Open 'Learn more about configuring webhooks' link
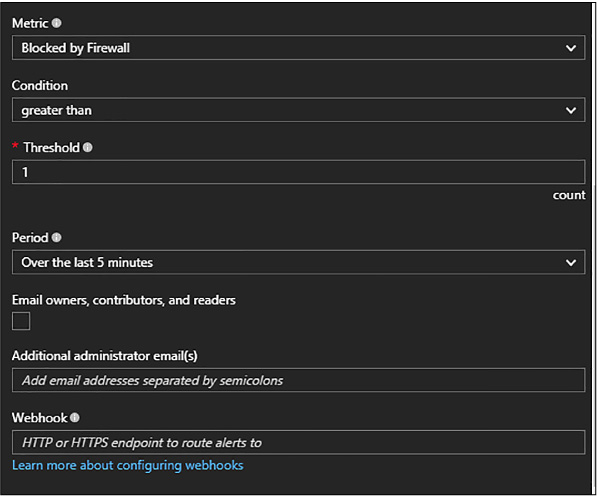The image size is (597, 496). coord(128,465)
